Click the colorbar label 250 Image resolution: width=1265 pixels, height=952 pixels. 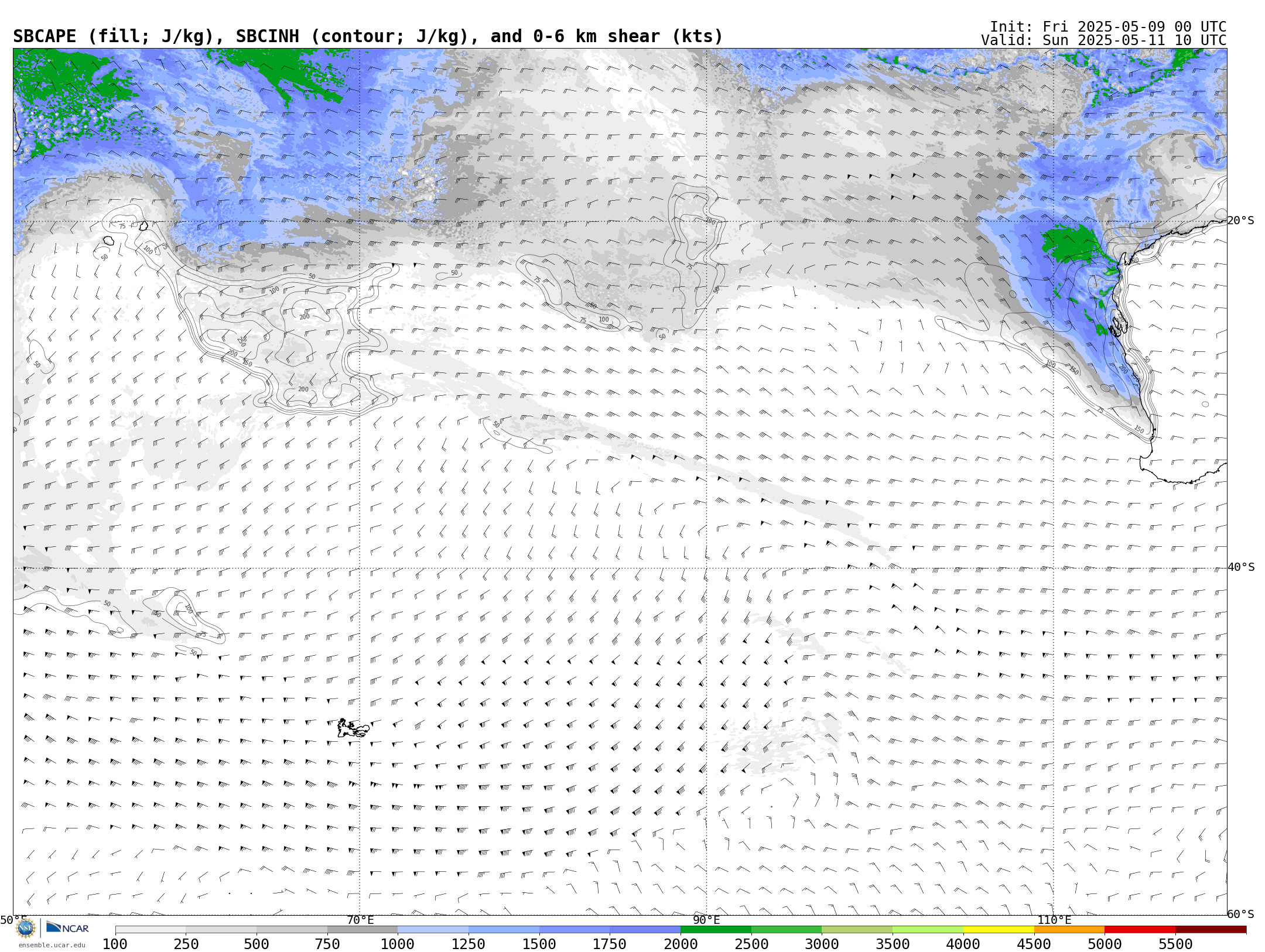186,944
